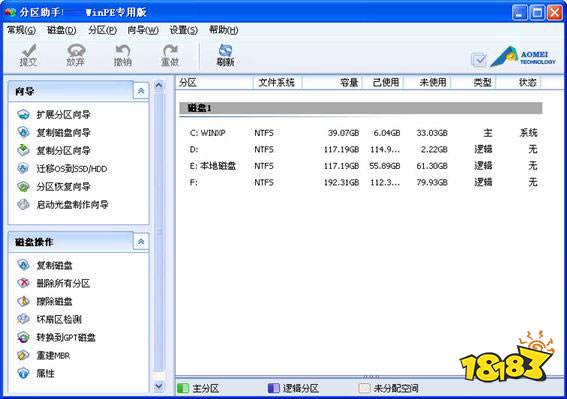This screenshot has width=567, height=399.
Task: Sort by the 状态 column header
Action: (519, 83)
